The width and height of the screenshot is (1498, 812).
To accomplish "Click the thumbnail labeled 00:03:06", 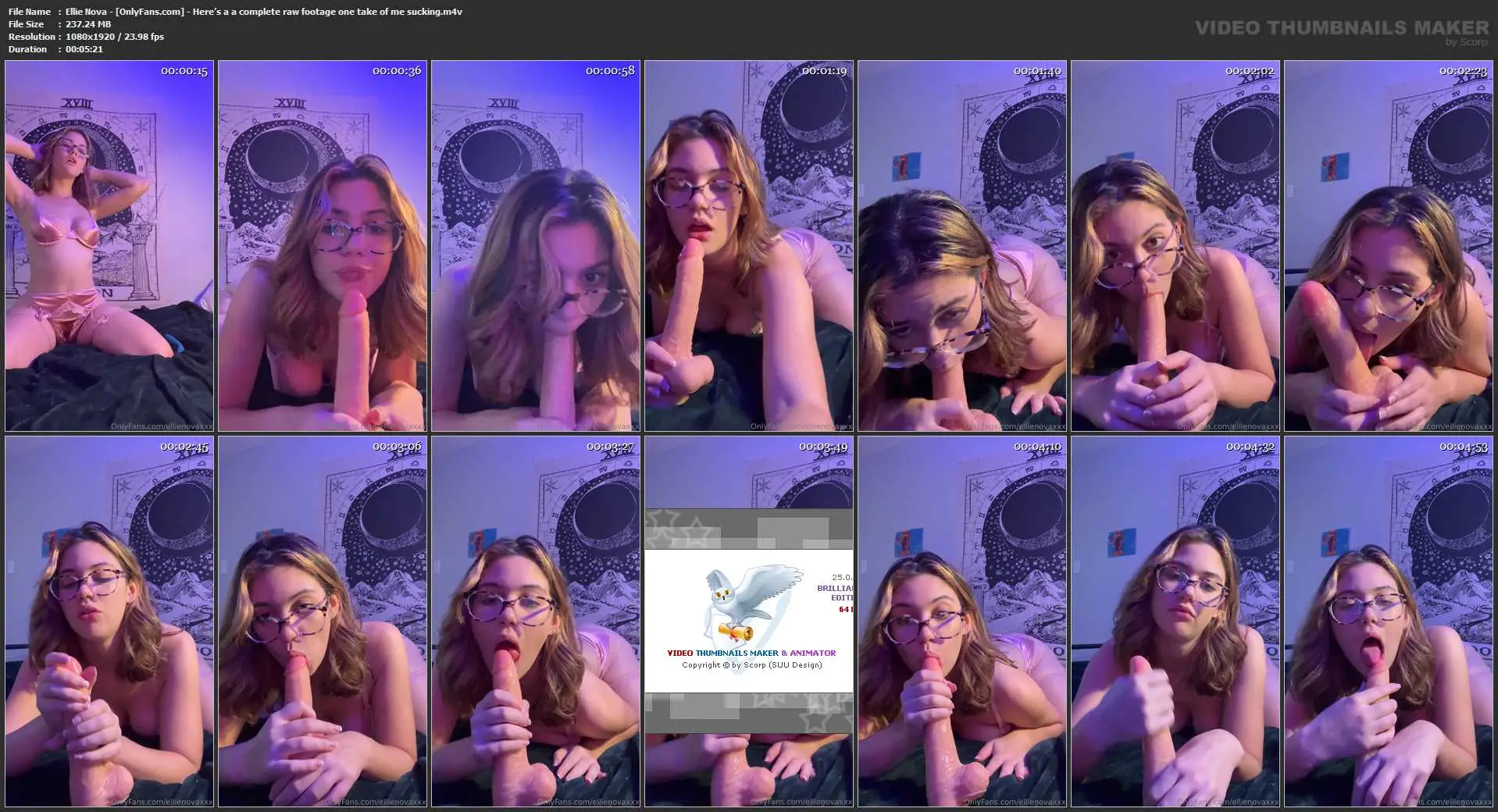I will (323, 621).
